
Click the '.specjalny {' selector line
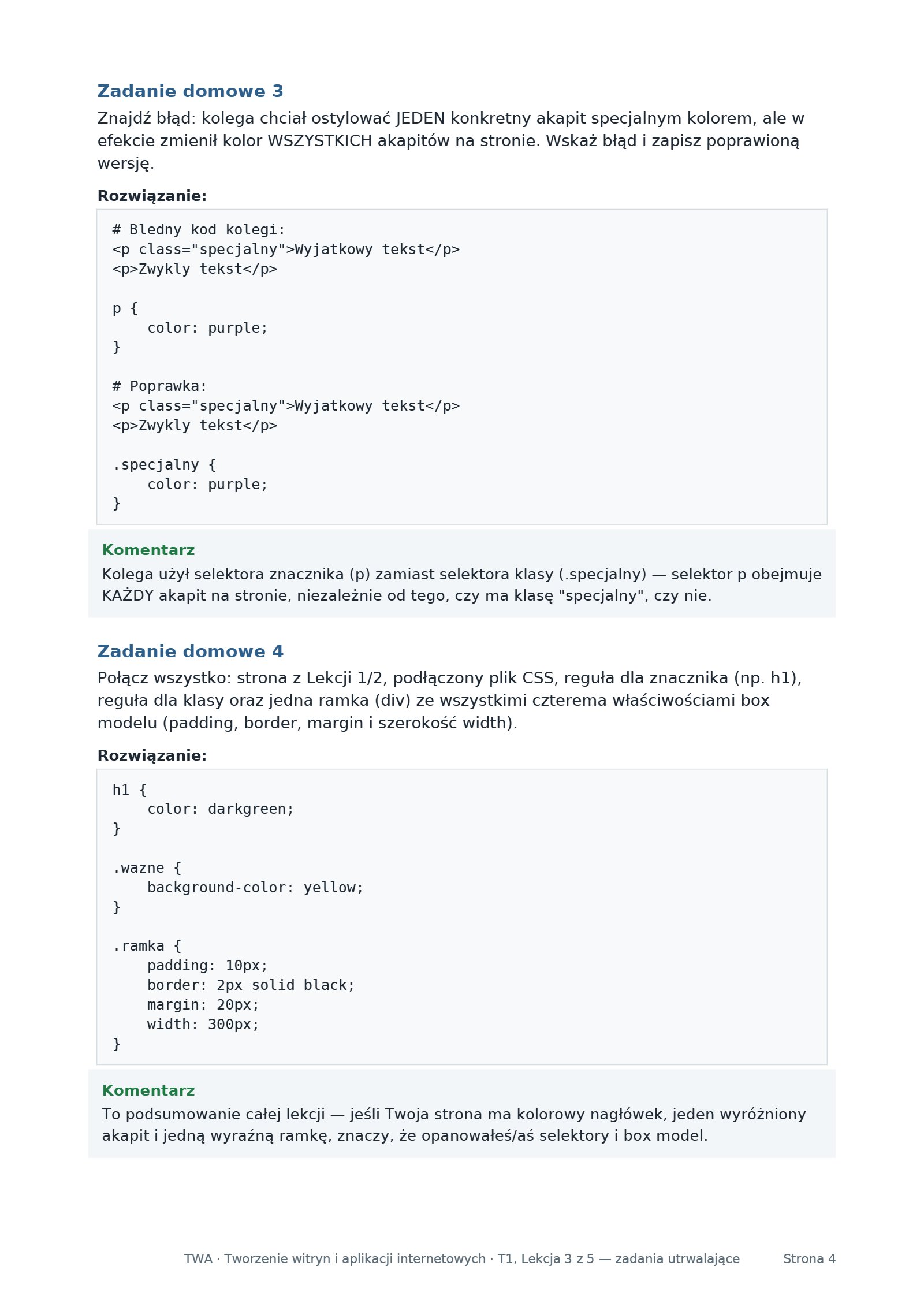point(164,465)
